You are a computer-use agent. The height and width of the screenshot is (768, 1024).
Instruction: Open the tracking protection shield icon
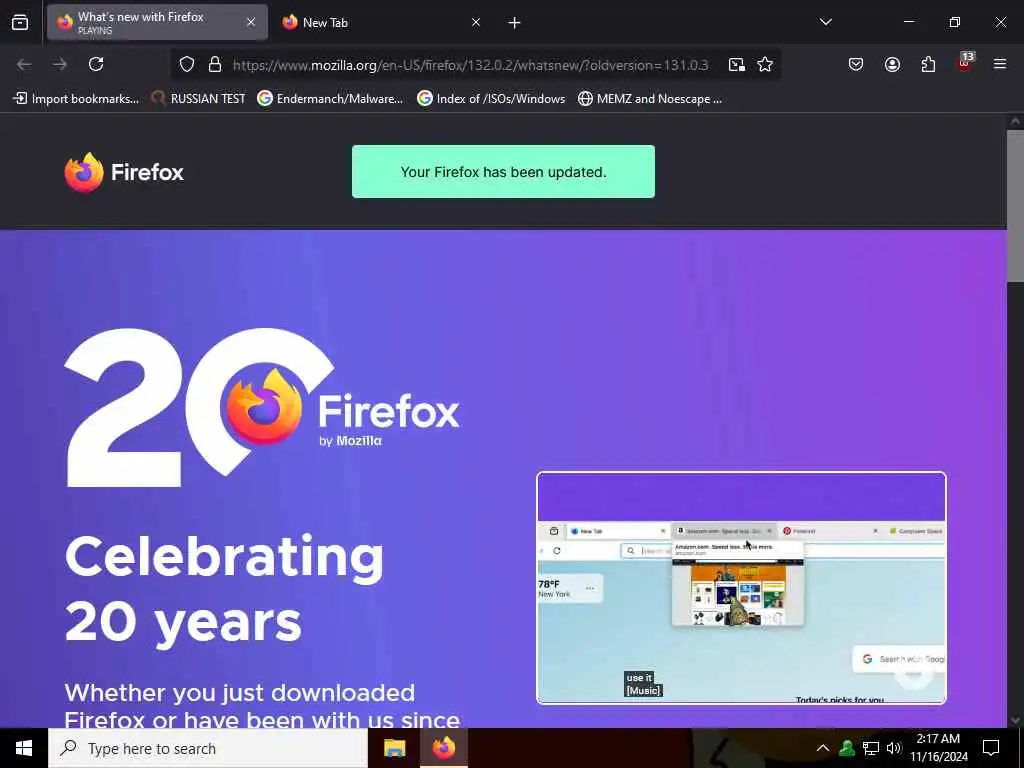[187, 65]
